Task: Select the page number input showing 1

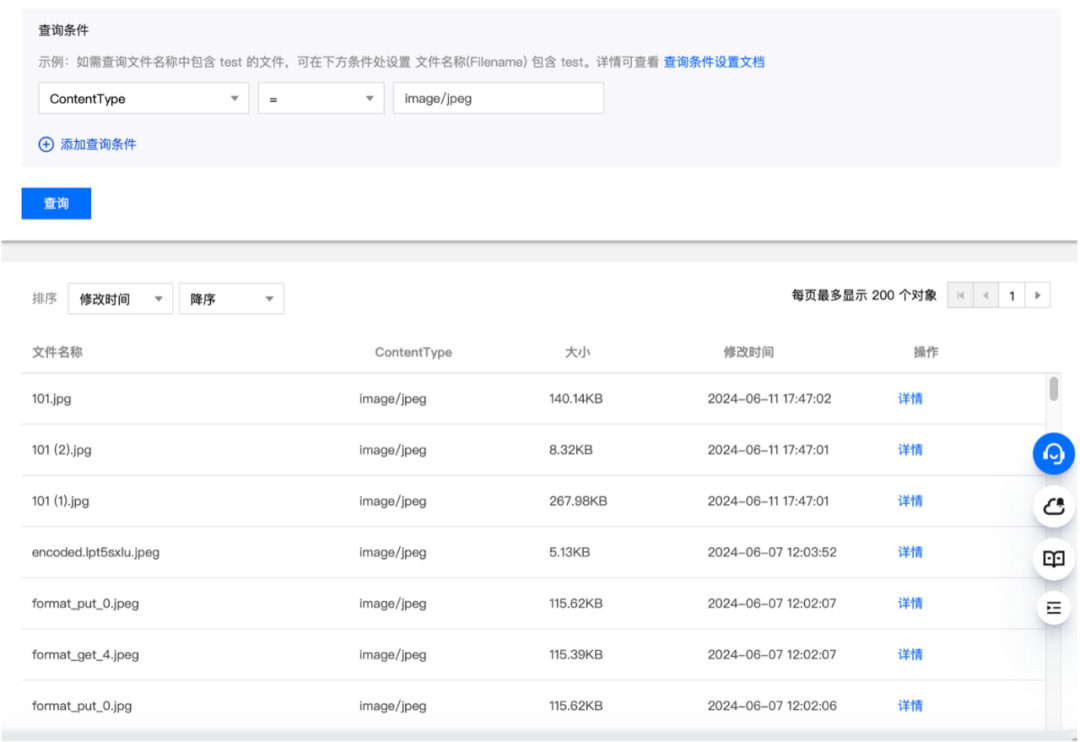Action: pyautogui.click(x=1011, y=295)
